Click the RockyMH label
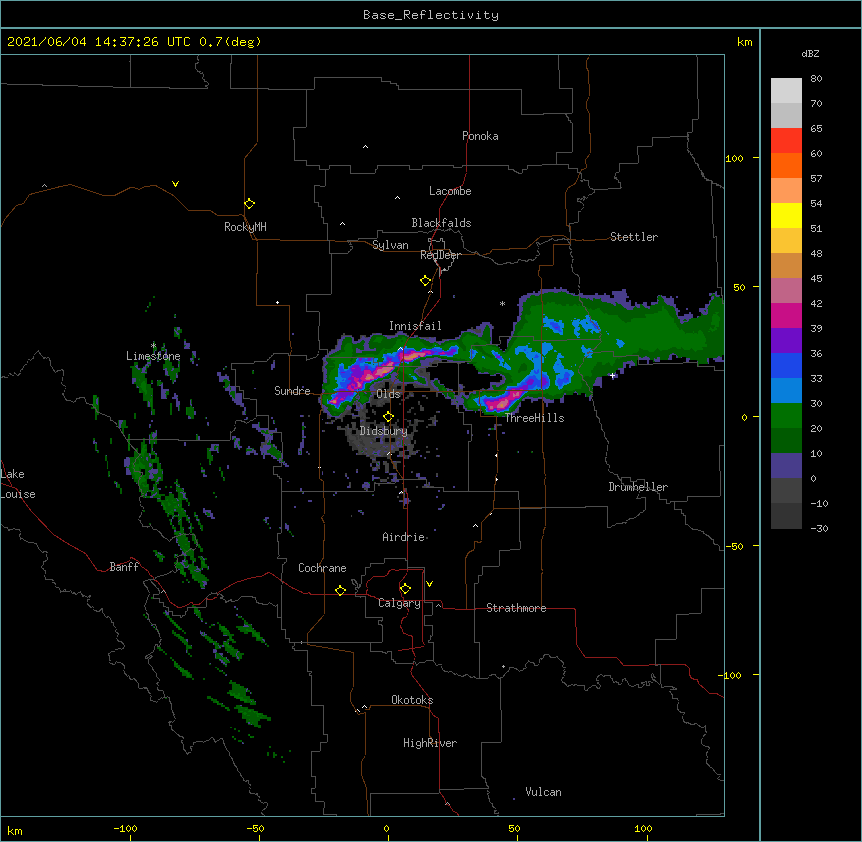862x842 pixels. 245,227
